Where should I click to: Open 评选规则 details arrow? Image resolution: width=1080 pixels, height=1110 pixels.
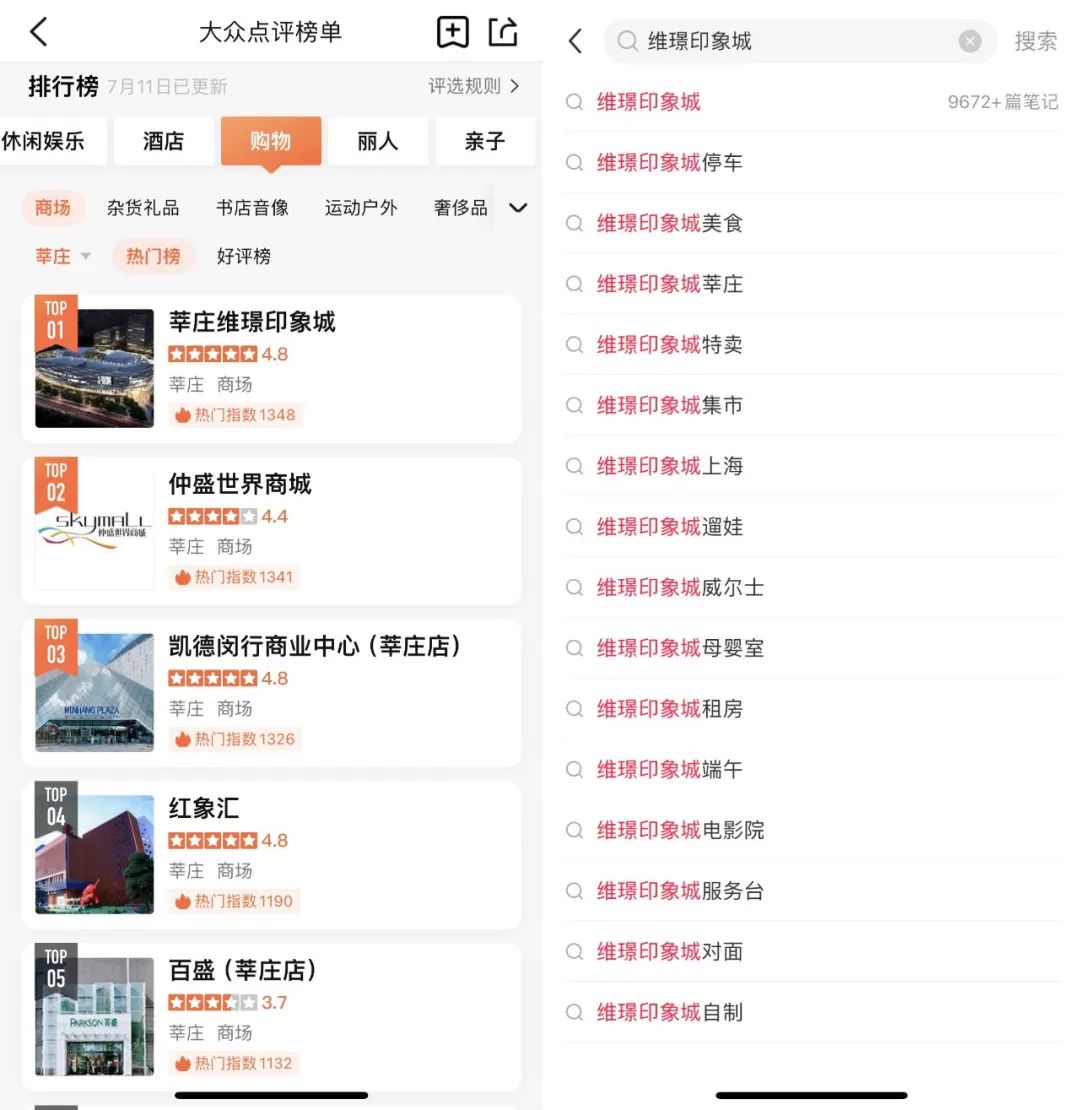pyautogui.click(x=475, y=86)
